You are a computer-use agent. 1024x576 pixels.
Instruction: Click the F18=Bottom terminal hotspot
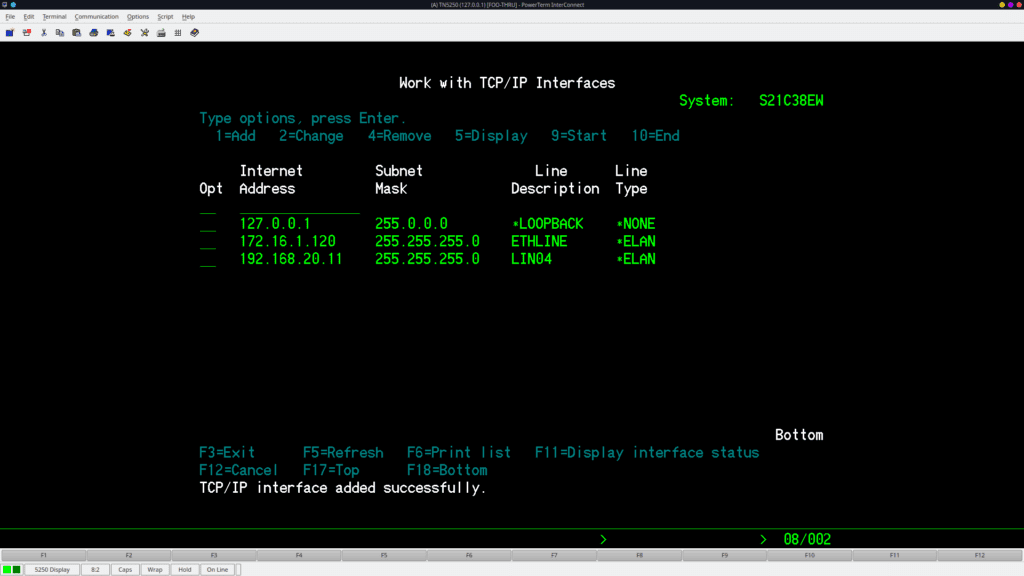click(x=447, y=470)
